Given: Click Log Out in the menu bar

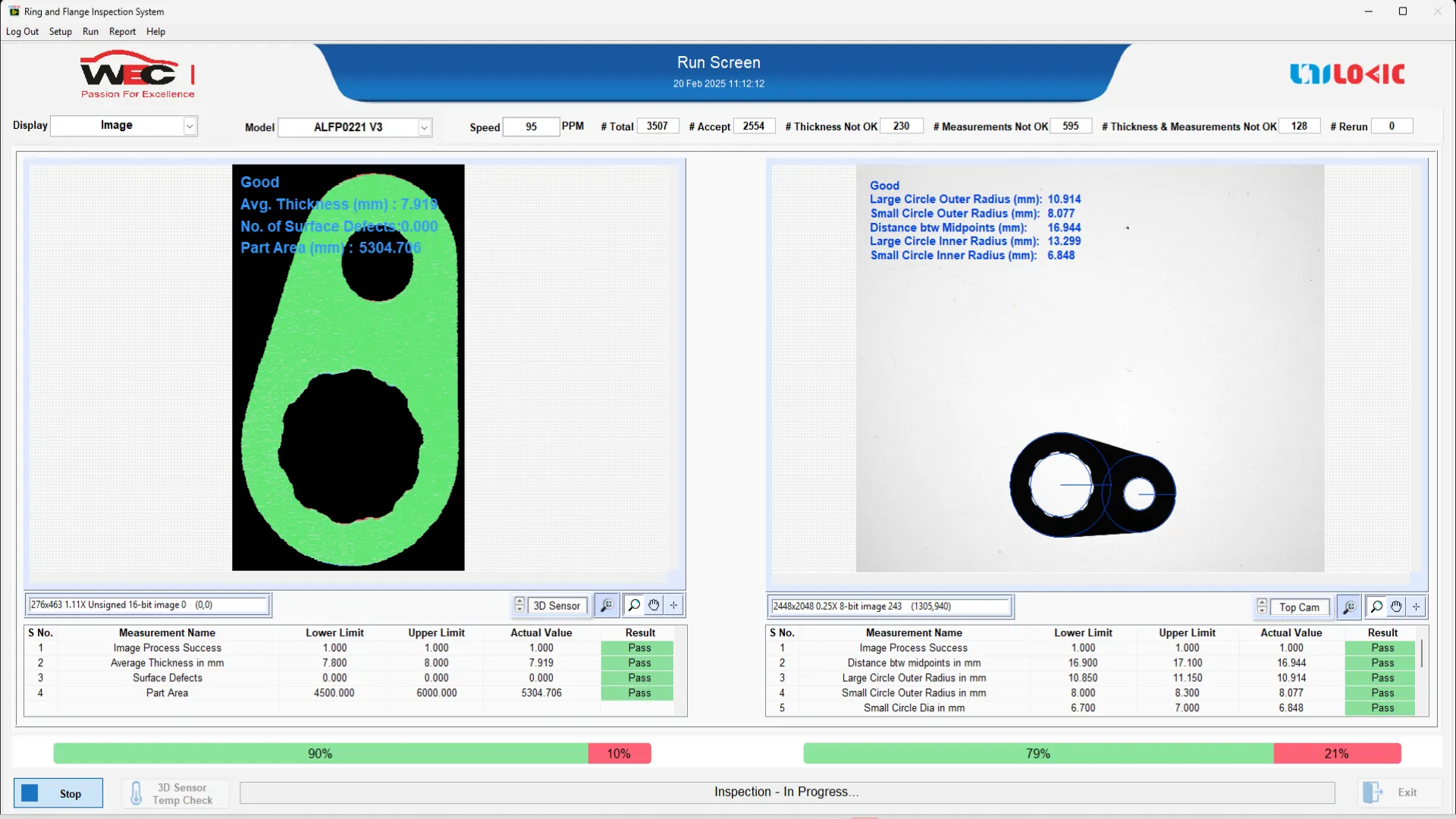Looking at the screenshot, I should click(x=22, y=32).
